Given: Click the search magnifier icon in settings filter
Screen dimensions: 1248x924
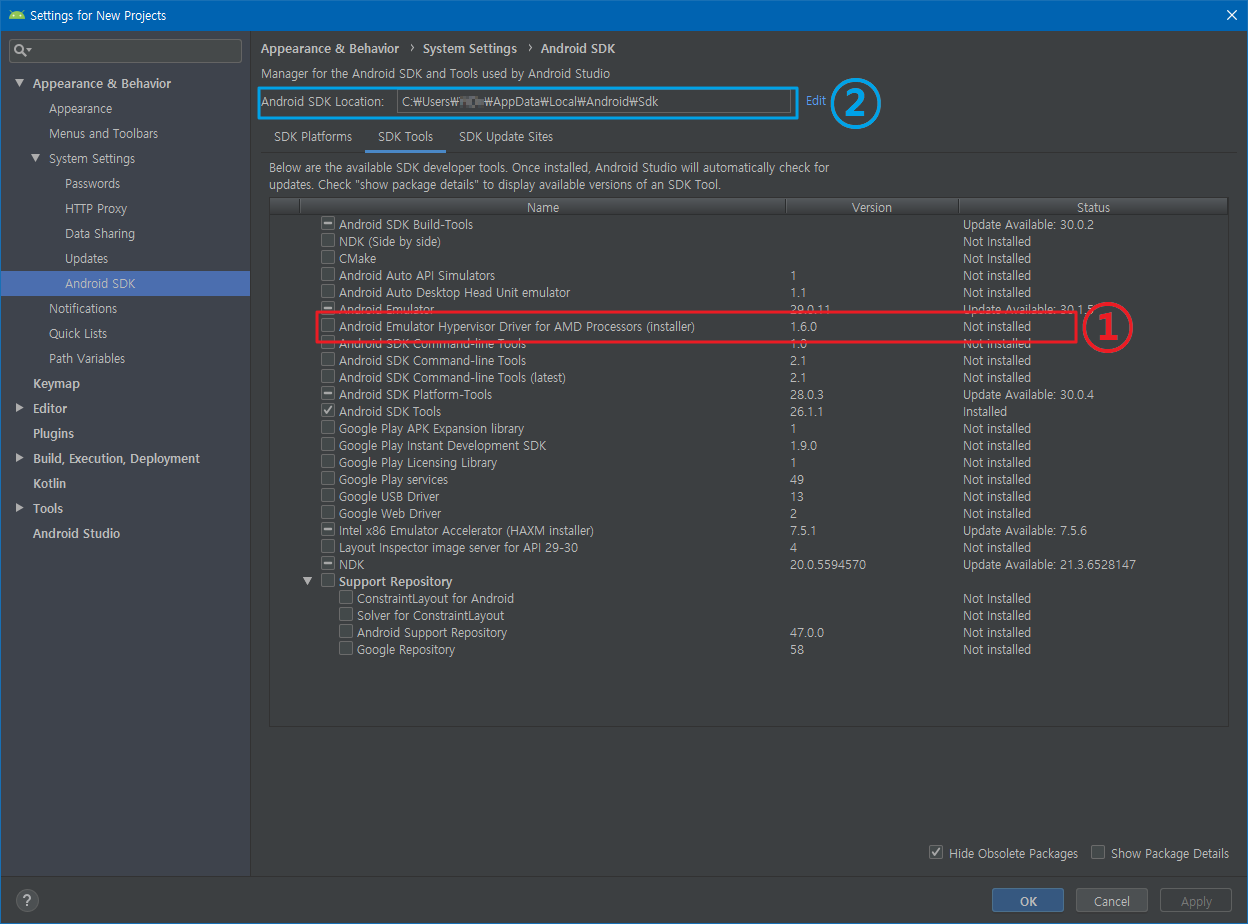Looking at the screenshot, I should [x=22, y=50].
